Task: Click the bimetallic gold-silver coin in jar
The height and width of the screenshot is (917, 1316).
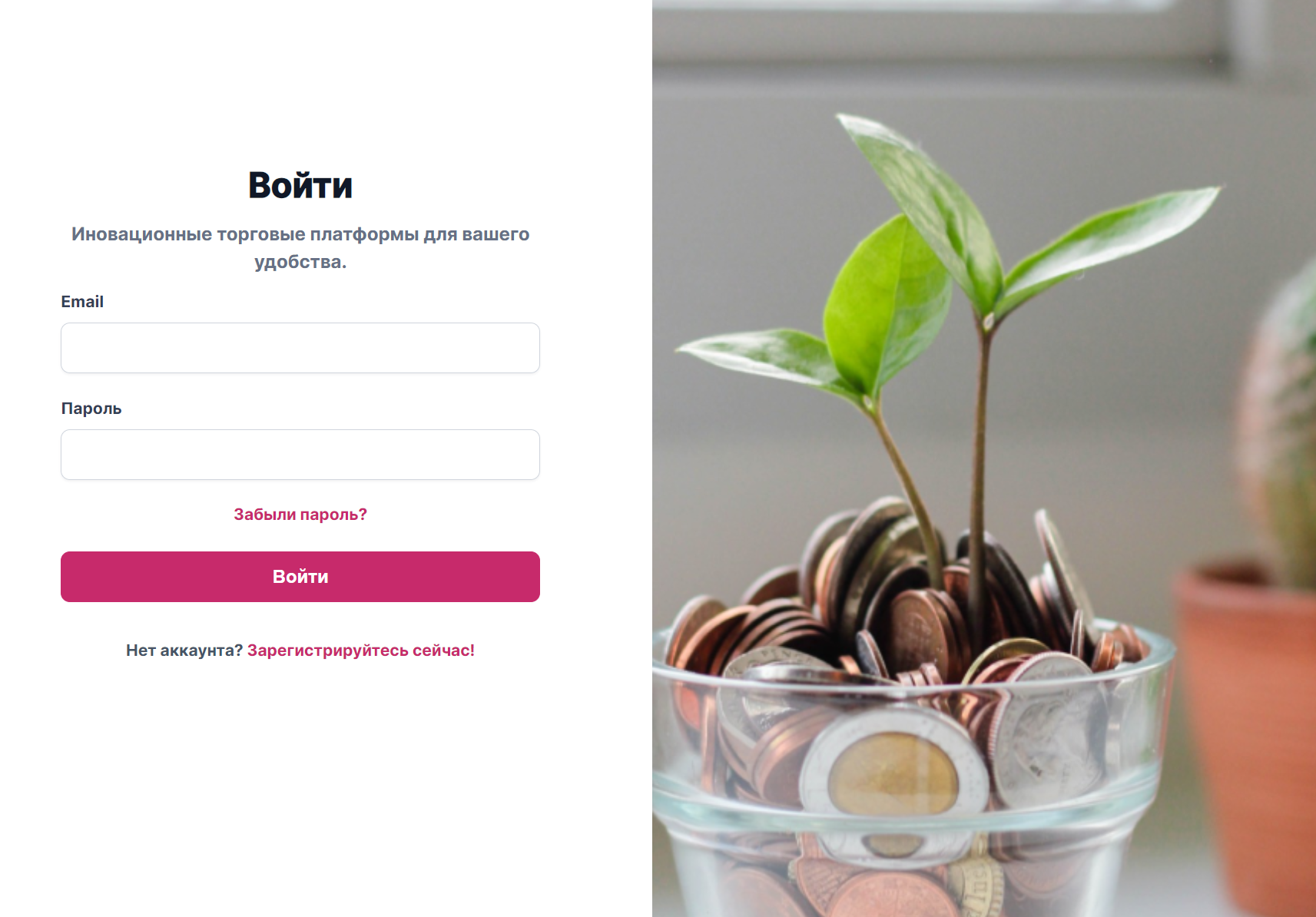Action: pyautogui.click(x=893, y=772)
